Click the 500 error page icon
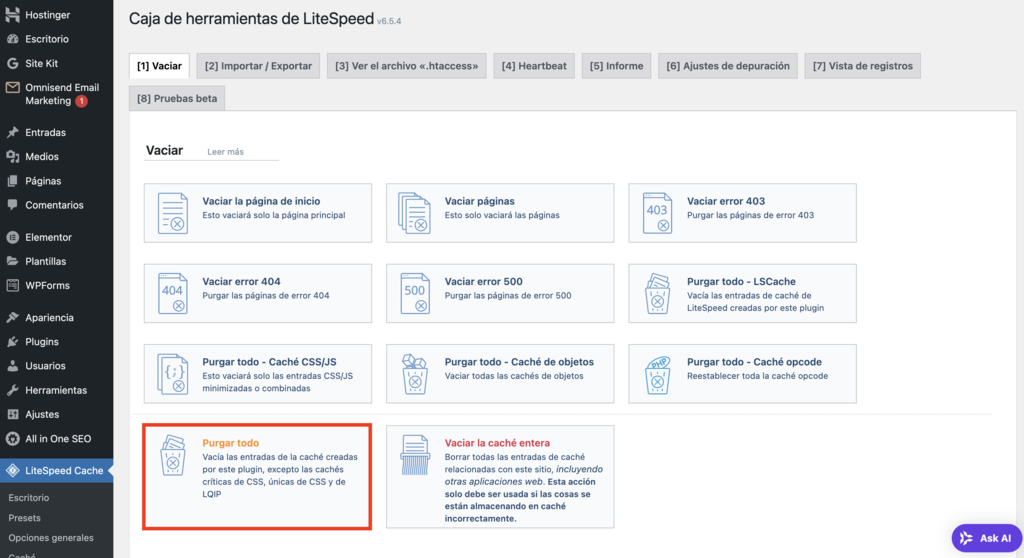This screenshot has height=558, width=1024. pyautogui.click(x=415, y=293)
